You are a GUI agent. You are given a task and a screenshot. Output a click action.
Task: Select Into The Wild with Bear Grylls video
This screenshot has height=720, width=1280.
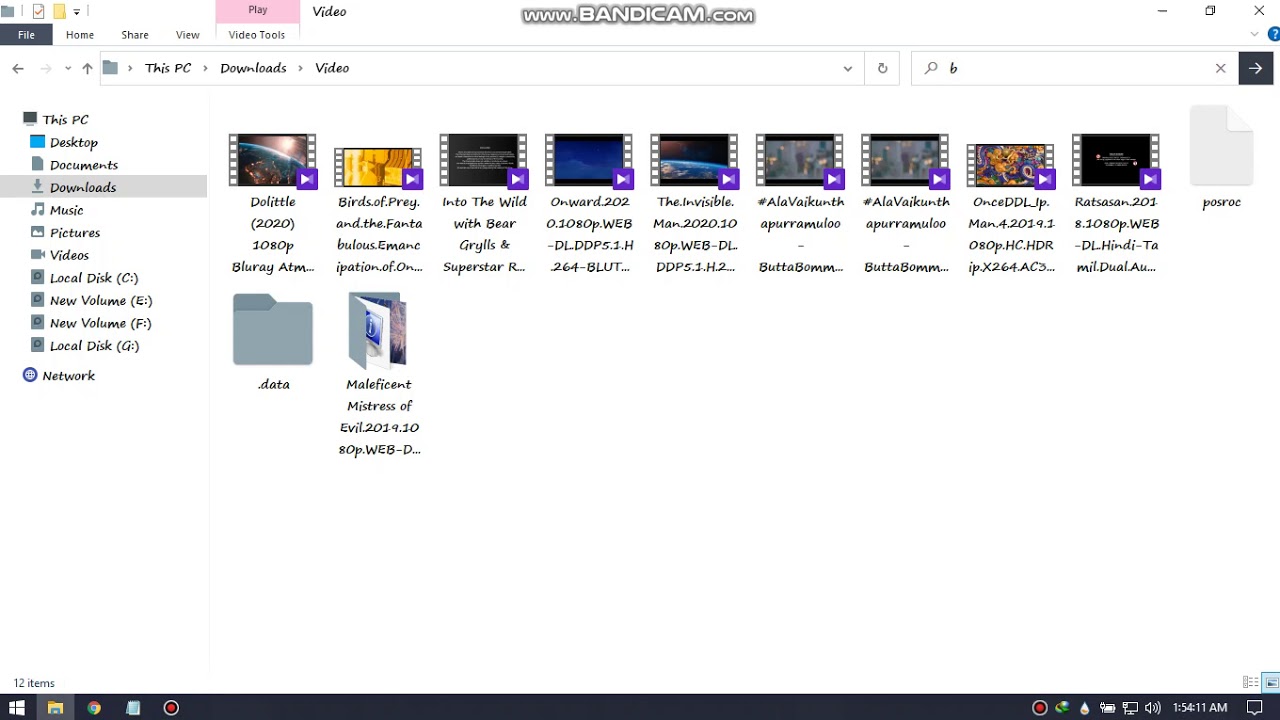[x=484, y=203]
